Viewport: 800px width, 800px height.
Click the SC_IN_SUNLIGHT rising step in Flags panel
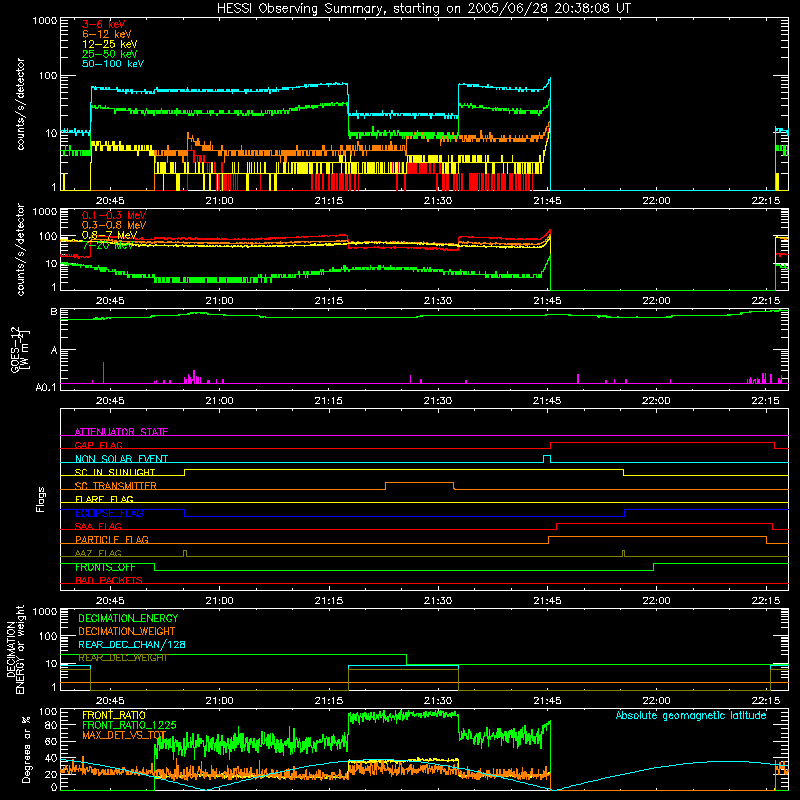click(185, 472)
